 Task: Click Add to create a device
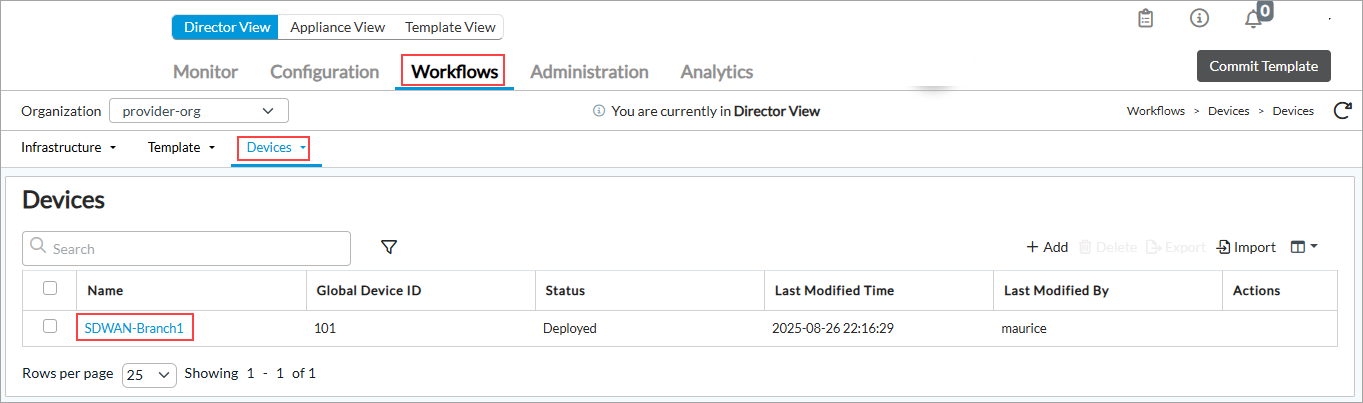pyautogui.click(x=1047, y=247)
